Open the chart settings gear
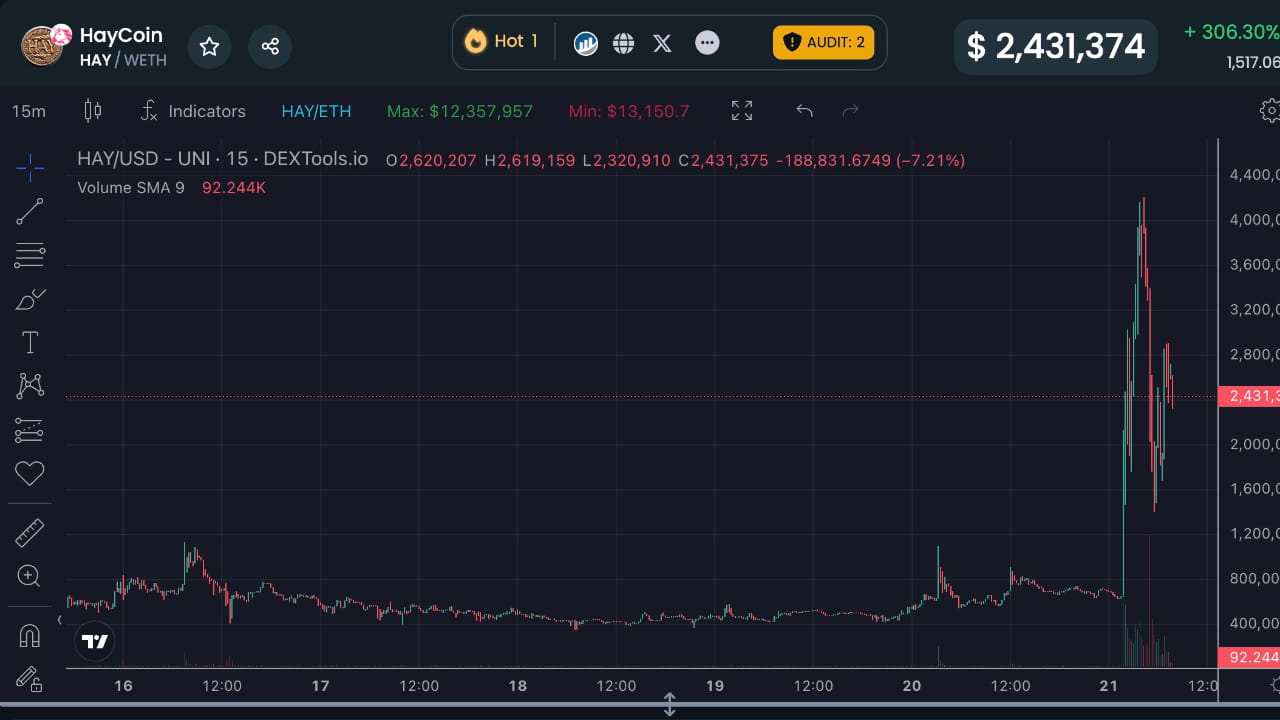The height and width of the screenshot is (720, 1280). 1270,111
